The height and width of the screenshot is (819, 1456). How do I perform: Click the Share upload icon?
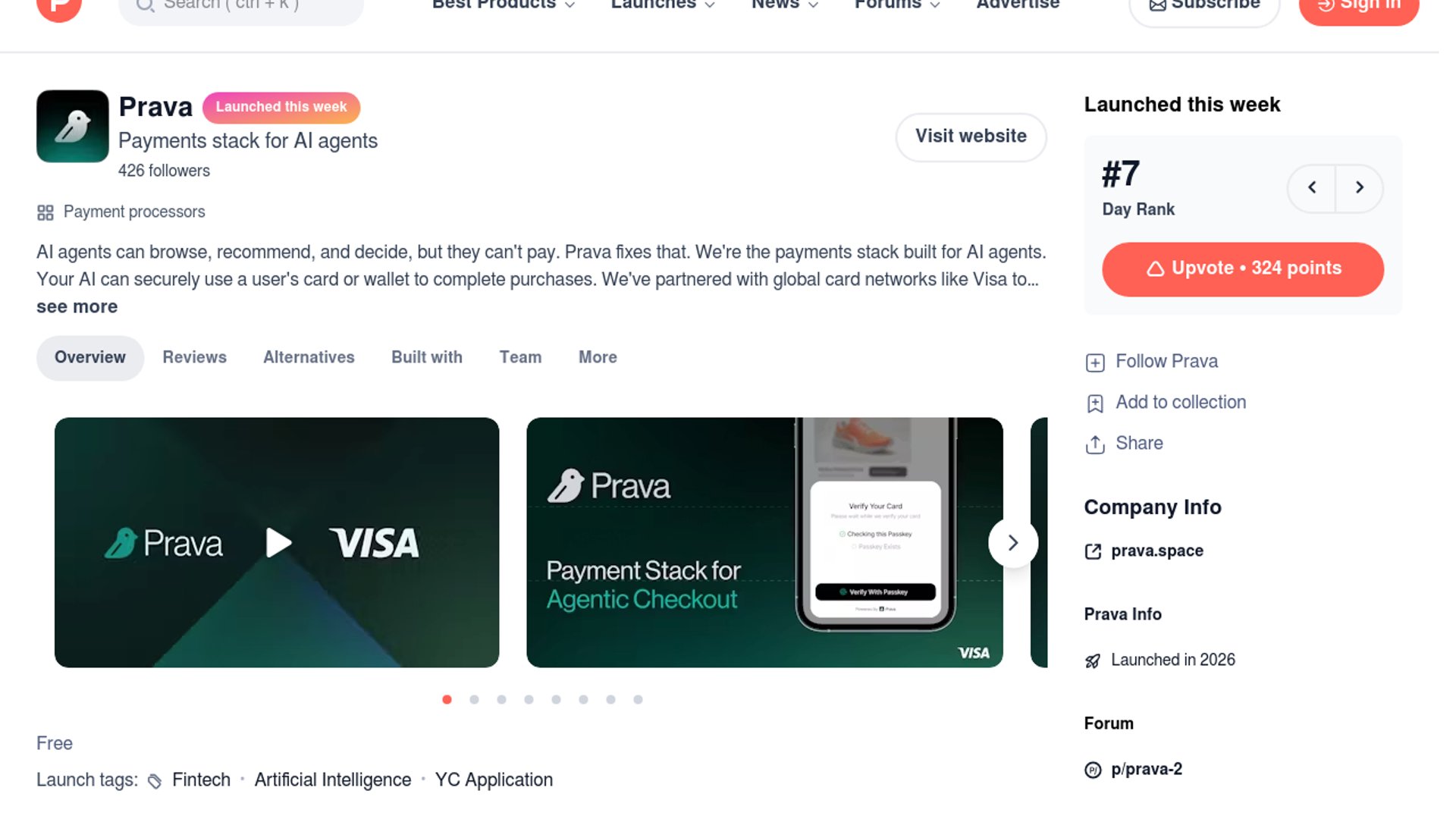[x=1095, y=444]
